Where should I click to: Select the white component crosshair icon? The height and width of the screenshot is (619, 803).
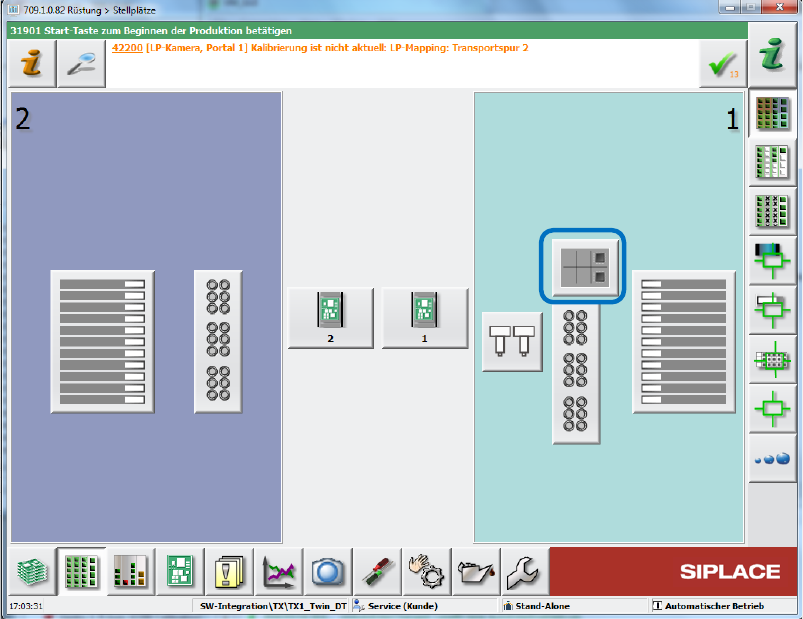click(x=772, y=310)
